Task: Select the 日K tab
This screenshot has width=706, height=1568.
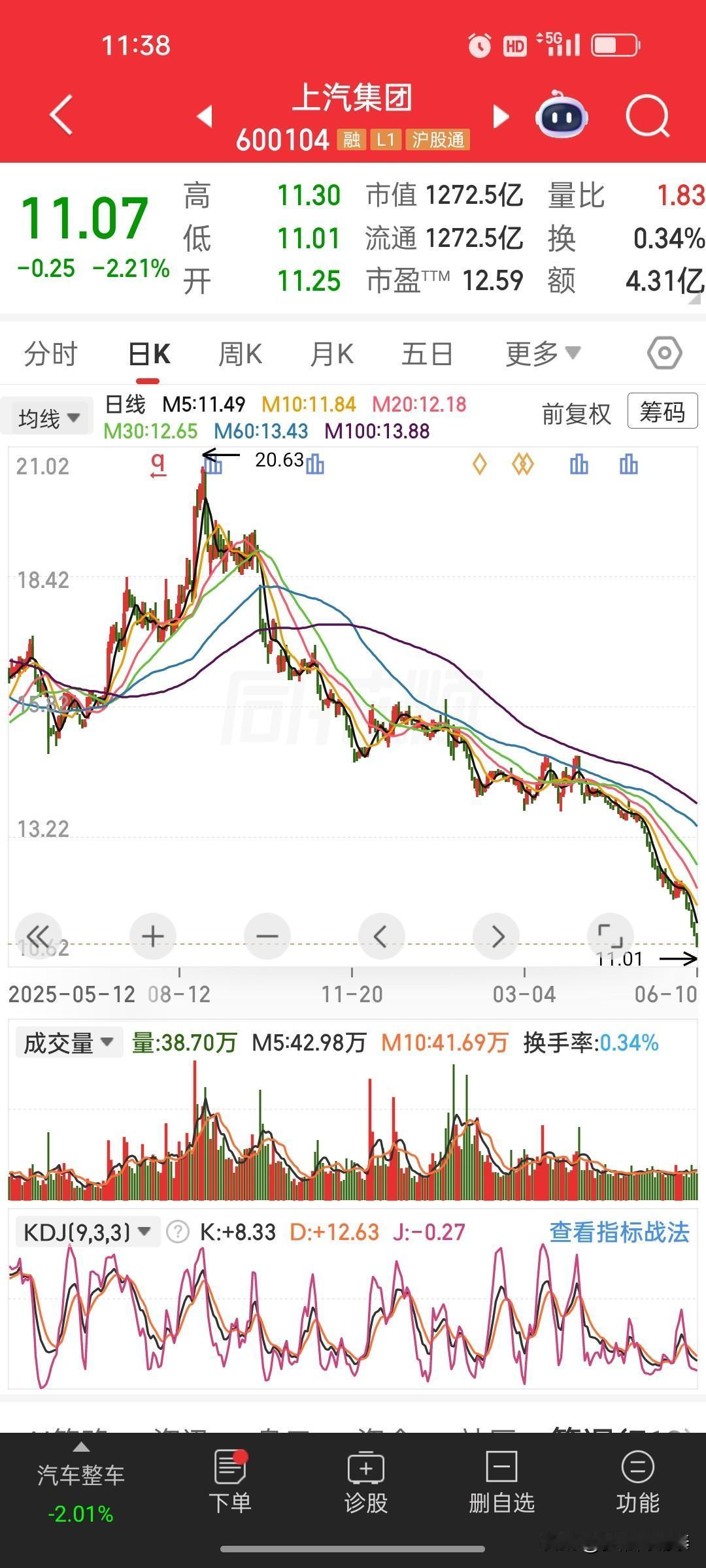Action: pos(149,353)
